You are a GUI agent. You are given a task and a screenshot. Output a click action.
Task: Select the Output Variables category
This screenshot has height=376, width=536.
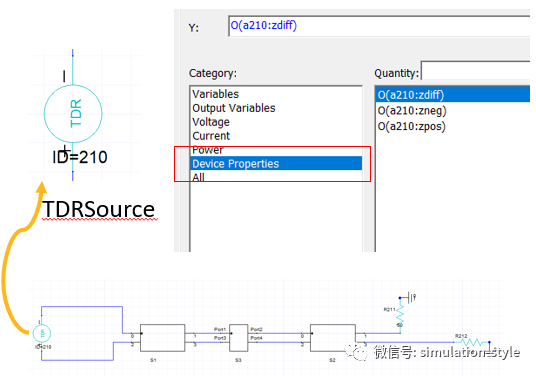point(276,108)
